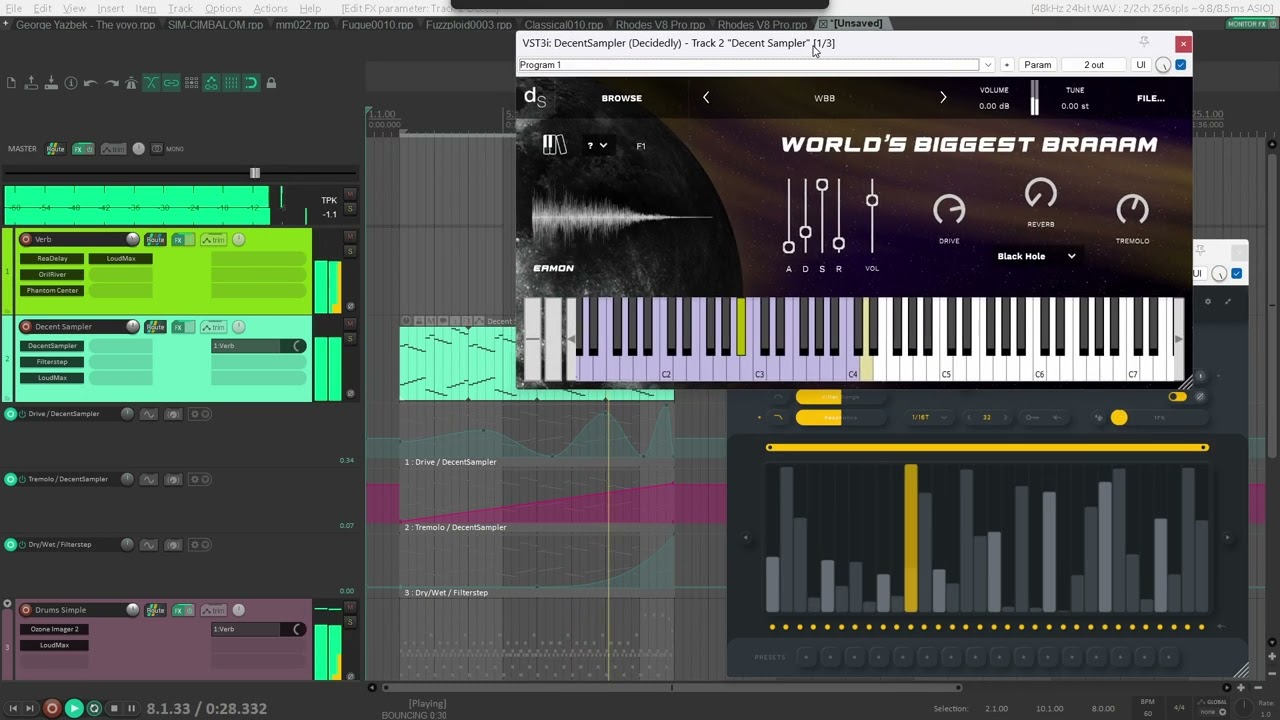Screen dimensions: 1280x720
Task: Open the ReaDelay FX on Verb track
Action: pyautogui.click(x=52, y=258)
